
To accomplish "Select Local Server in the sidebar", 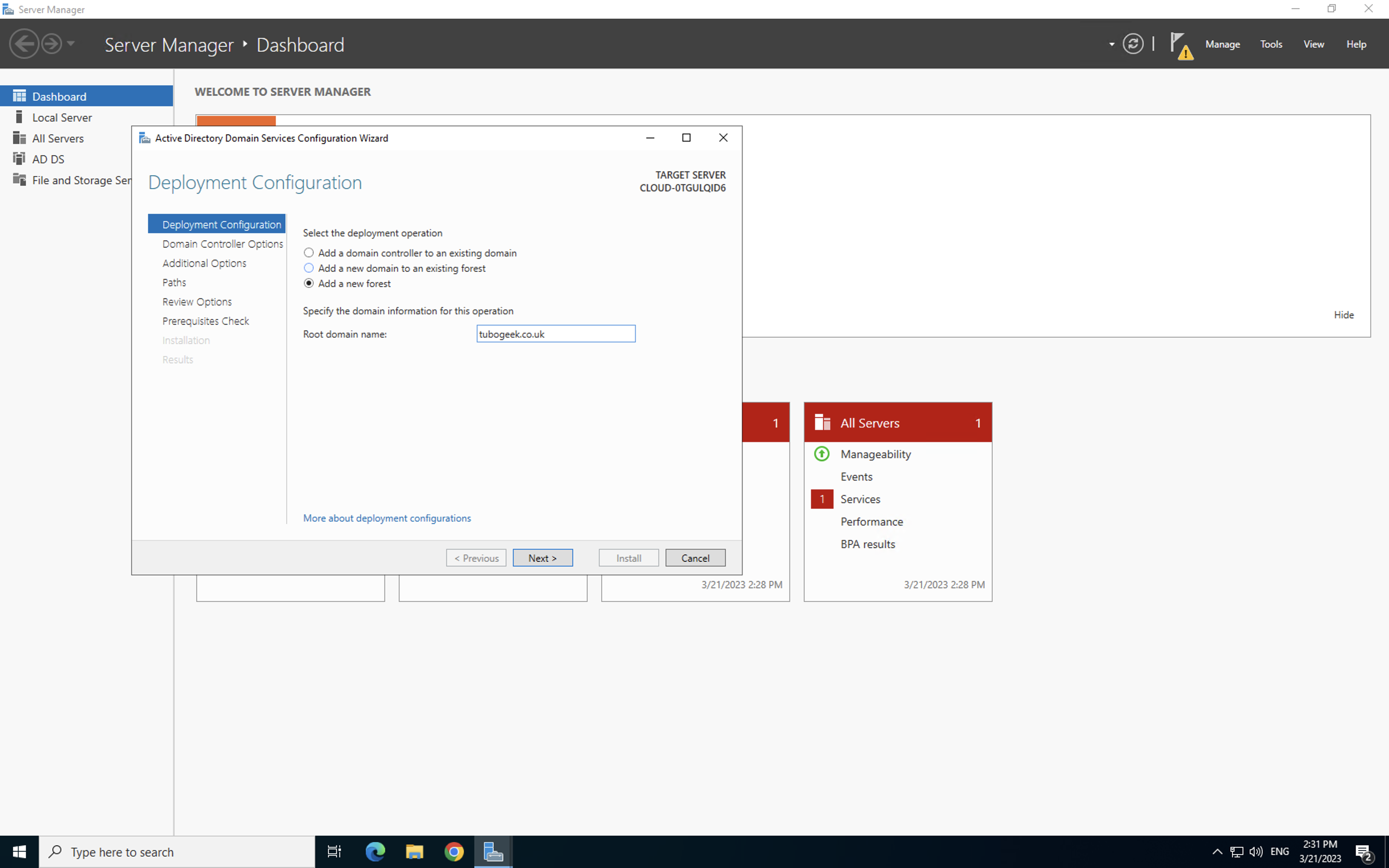I will tap(86, 117).
